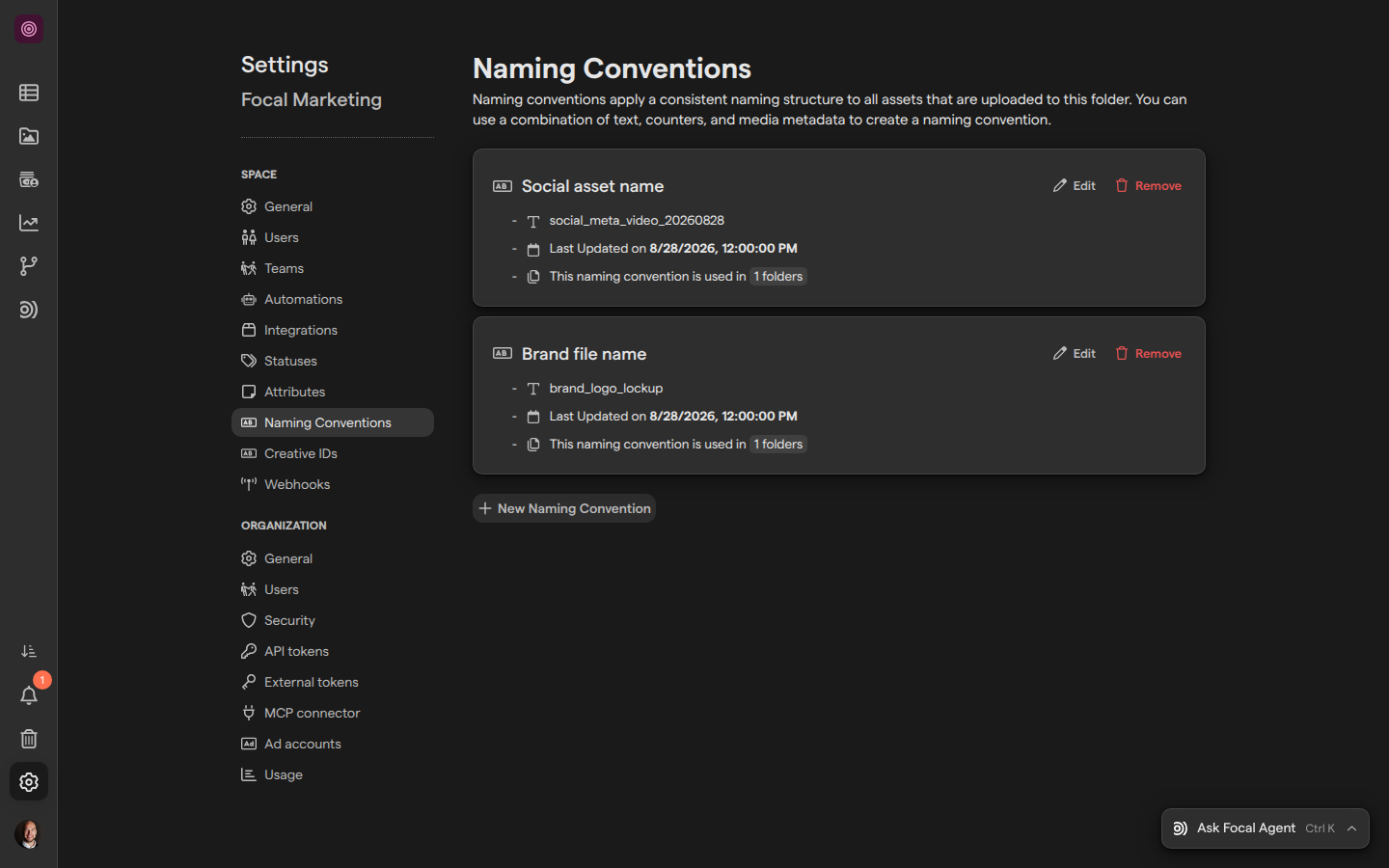This screenshot has width=1389, height=868.
Task: Open MCP connector settings
Action: coord(333,713)
